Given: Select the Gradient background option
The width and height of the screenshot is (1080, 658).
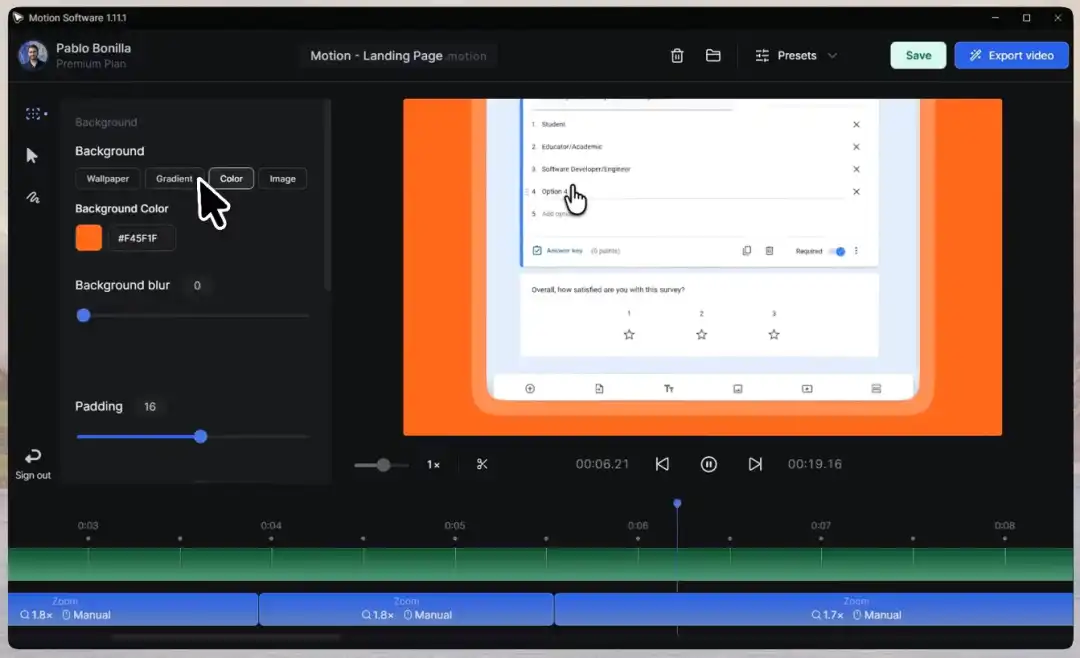Looking at the screenshot, I should tap(174, 179).
